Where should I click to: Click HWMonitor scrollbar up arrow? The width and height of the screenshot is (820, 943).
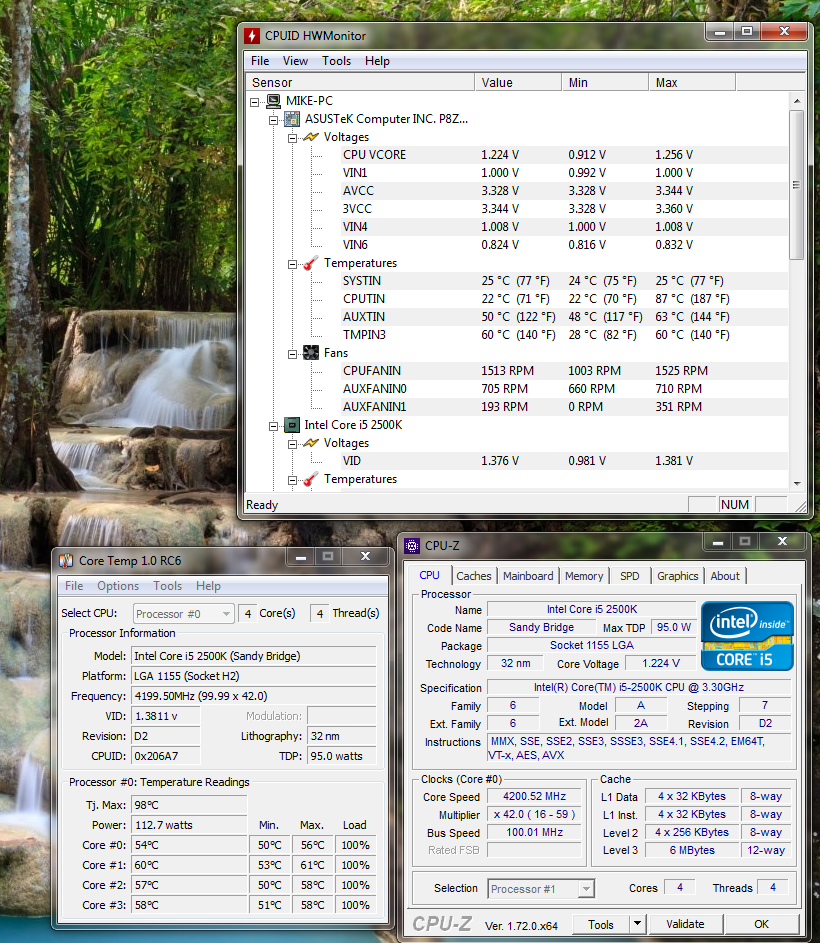797,100
